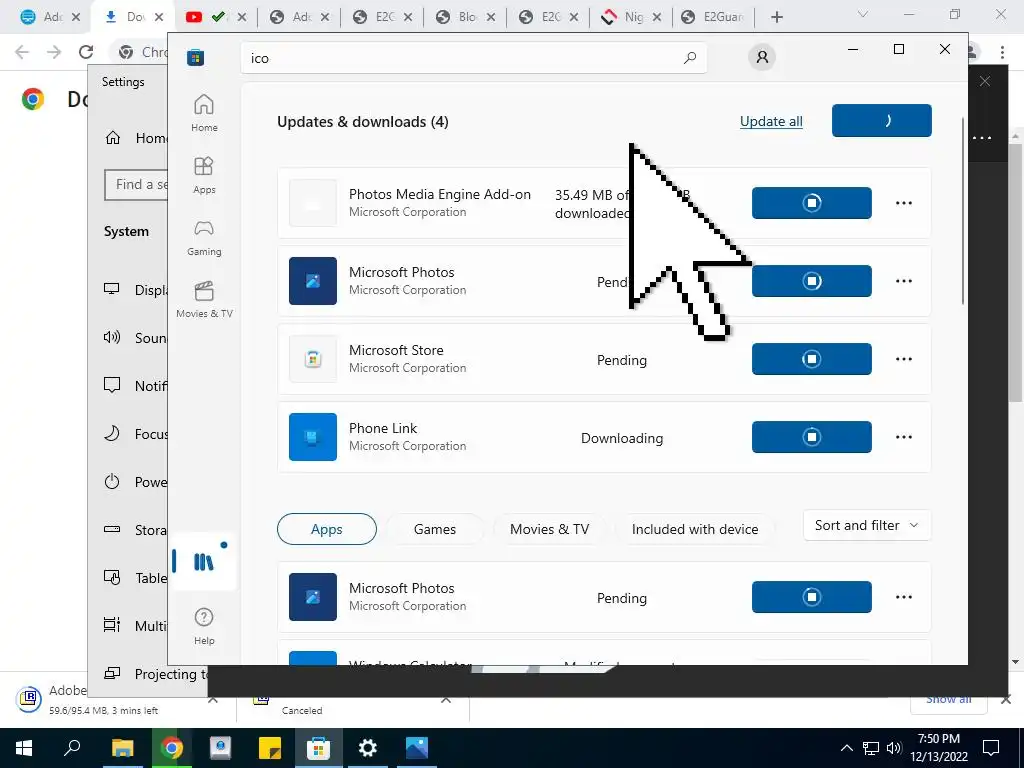Open Windows Start menu
Viewport: 1024px width, 768px height.
pyautogui.click(x=24, y=748)
